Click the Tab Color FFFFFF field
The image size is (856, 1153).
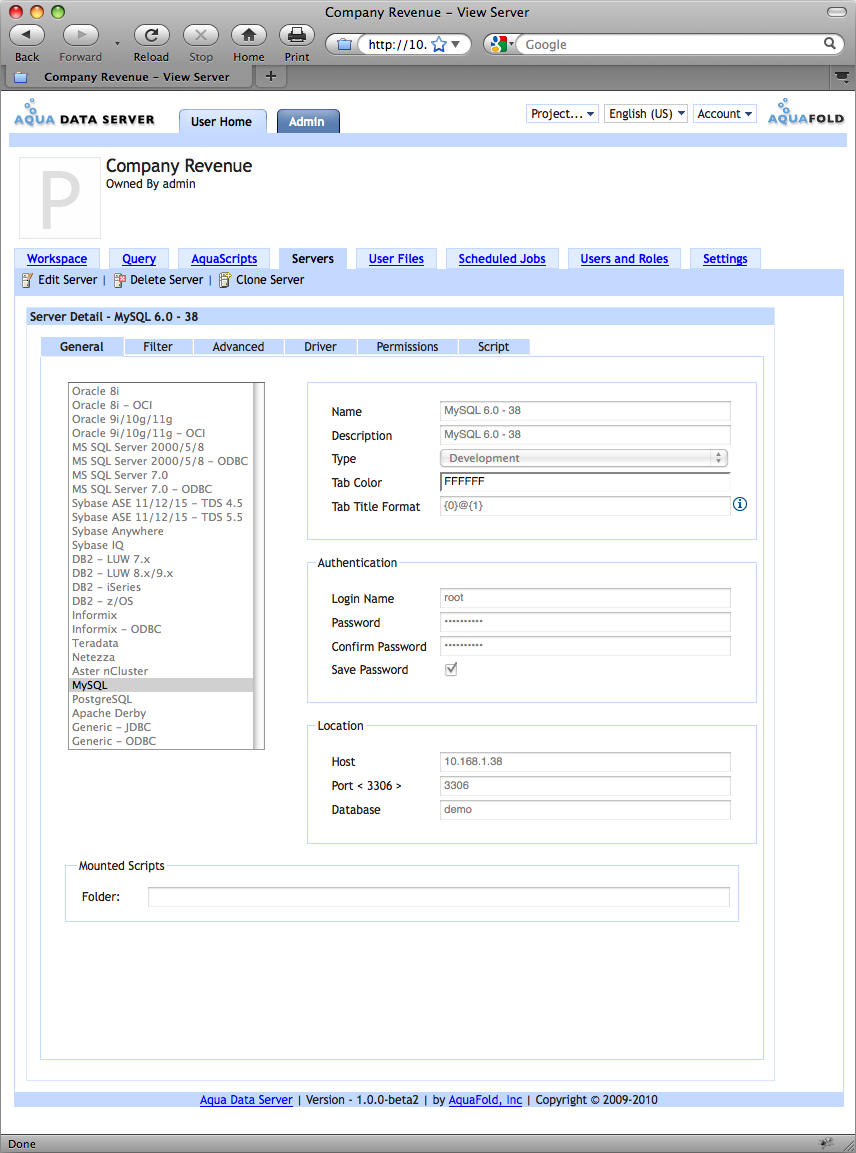(x=585, y=482)
